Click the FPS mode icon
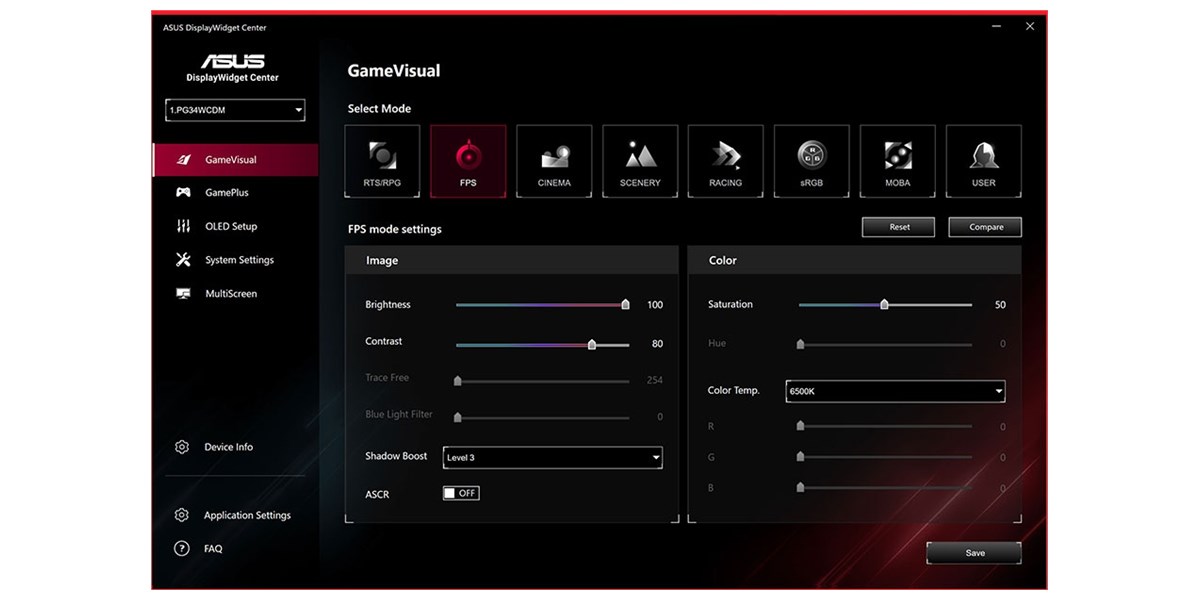1200x600 pixels. click(x=468, y=161)
